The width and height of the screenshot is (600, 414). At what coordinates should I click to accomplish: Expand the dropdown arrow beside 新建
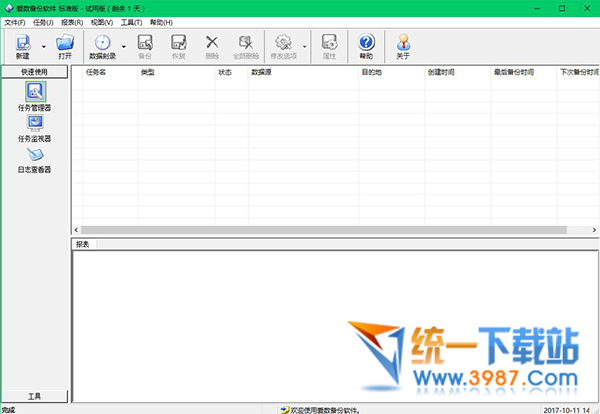click(43, 46)
